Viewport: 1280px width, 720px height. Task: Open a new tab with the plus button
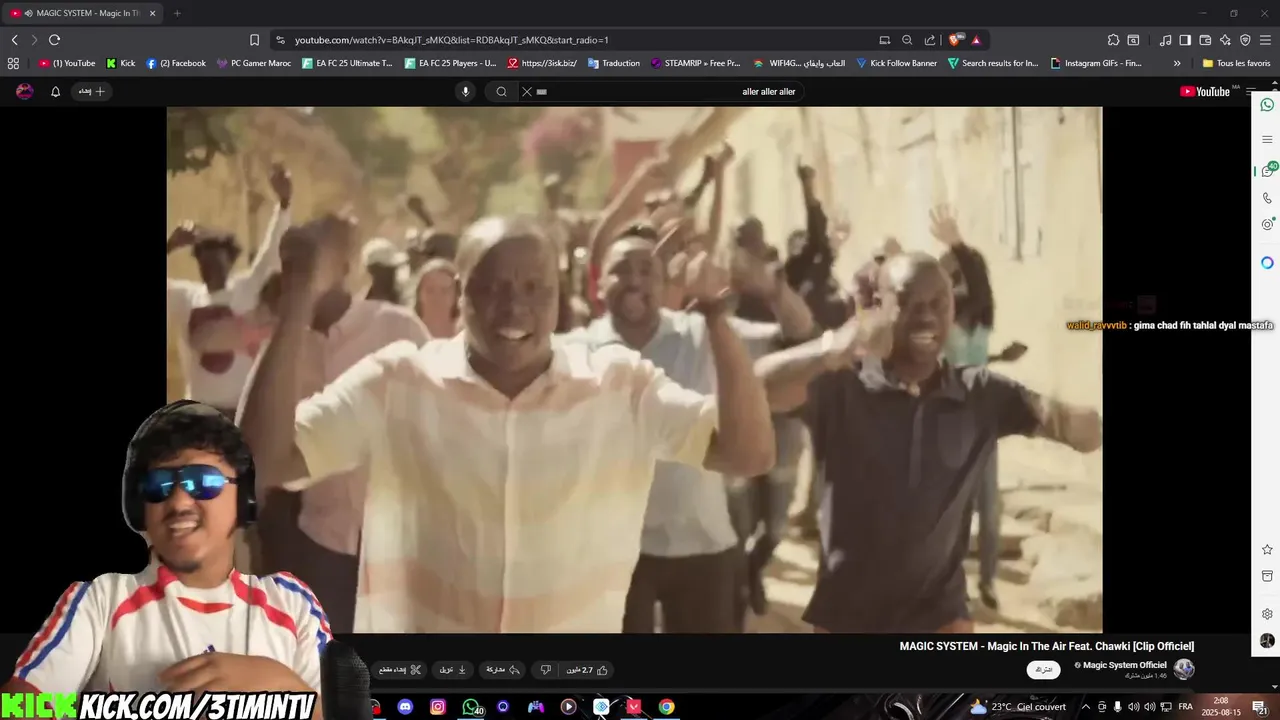click(177, 13)
